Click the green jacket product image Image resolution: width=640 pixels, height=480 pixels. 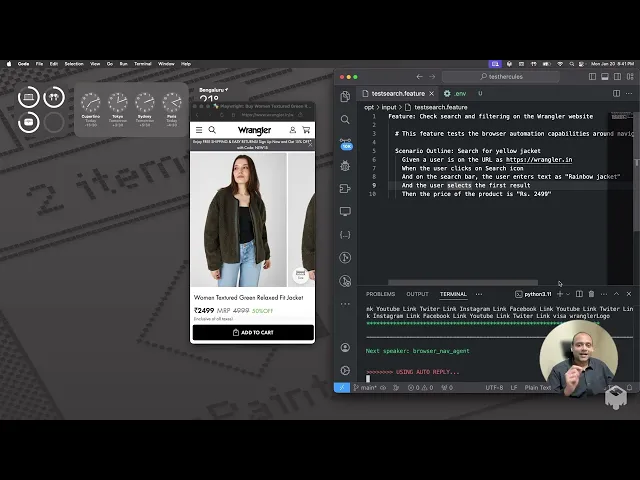click(239, 220)
